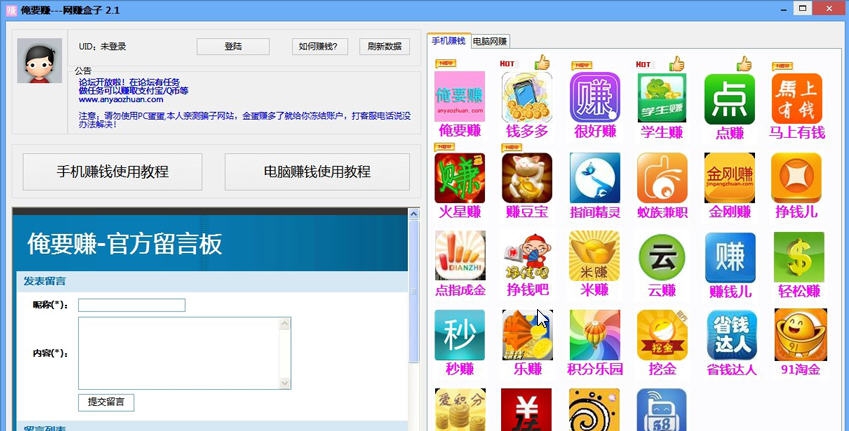Select the 米赚 gold ingot icon
849x431 pixels.
(x=595, y=256)
